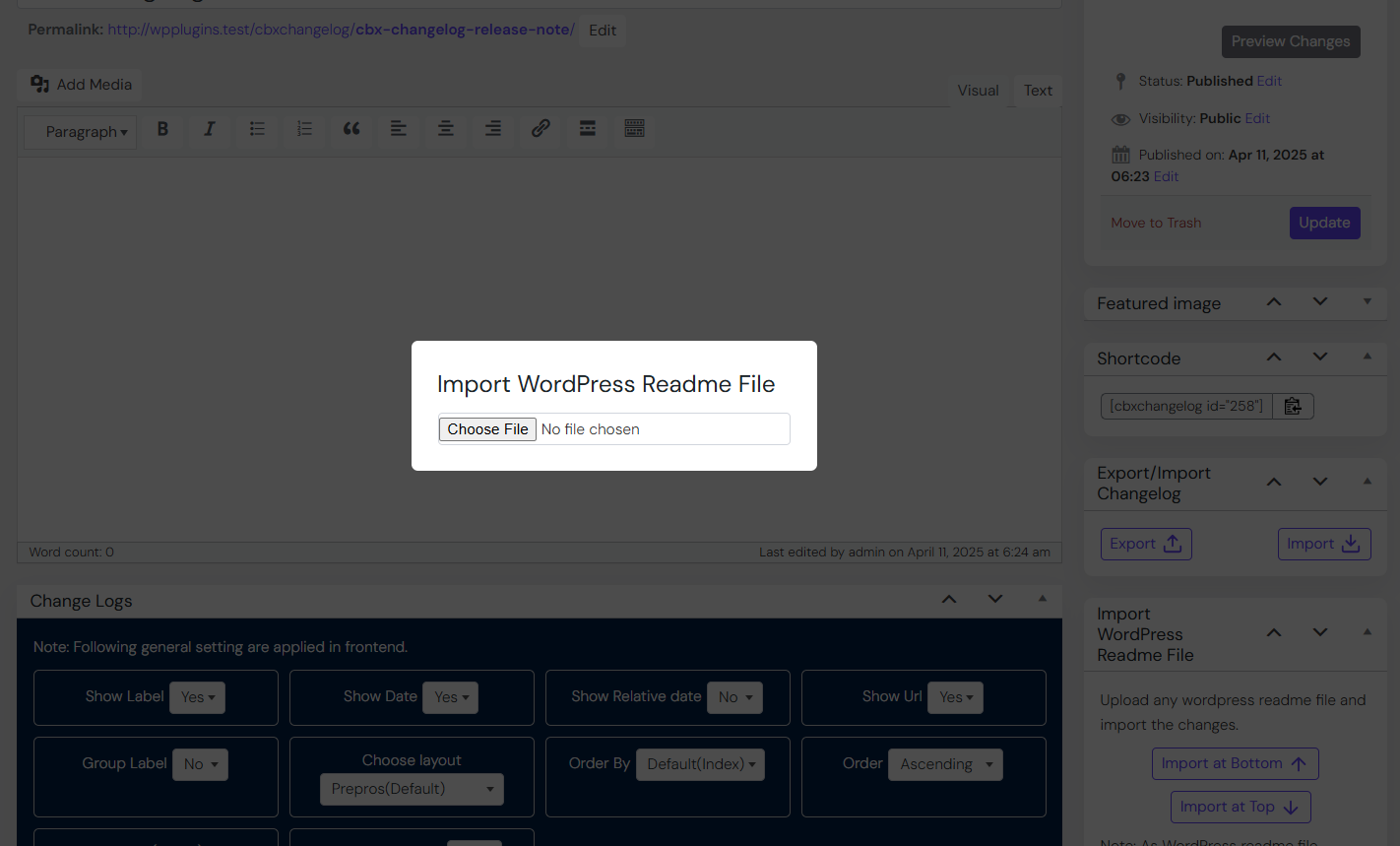The height and width of the screenshot is (846, 1400).
Task: Open the Show Label dropdown
Action: (x=197, y=697)
